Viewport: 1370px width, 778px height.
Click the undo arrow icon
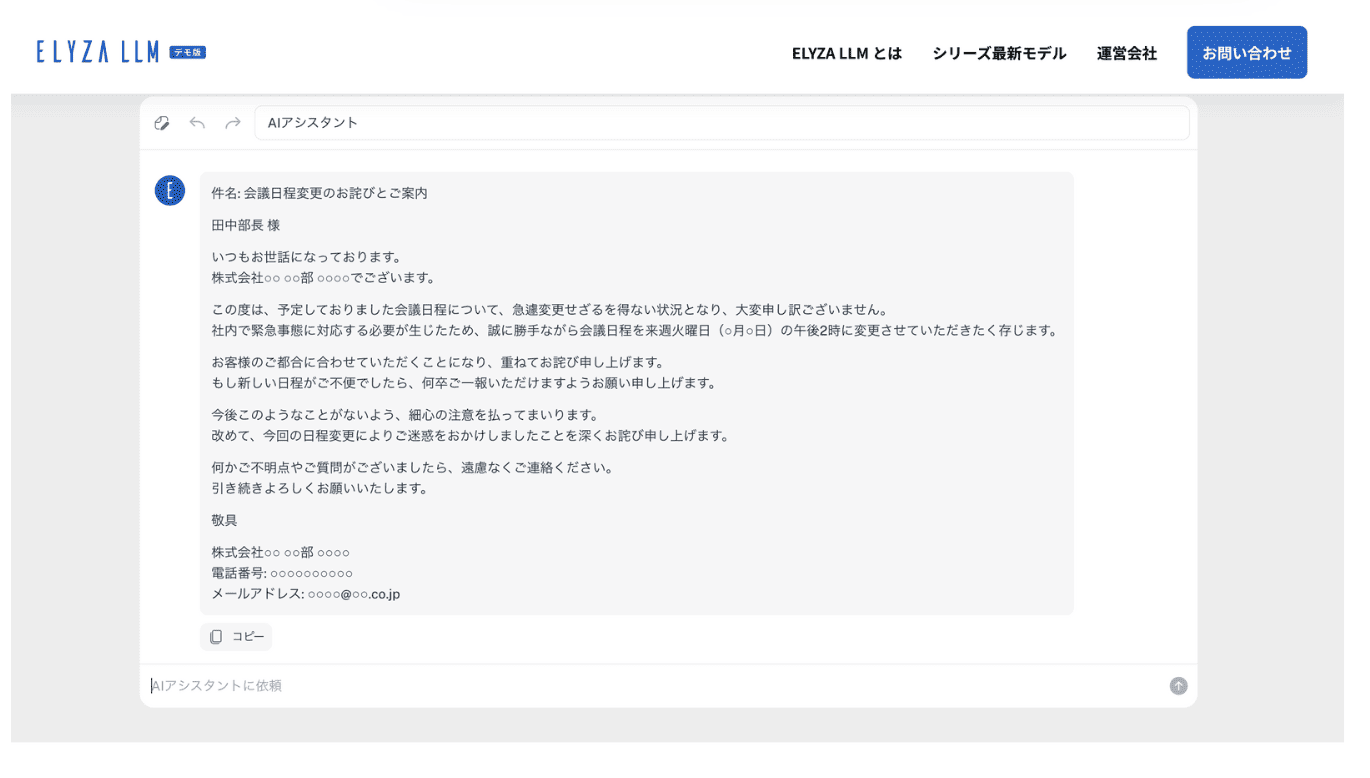(197, 123)
